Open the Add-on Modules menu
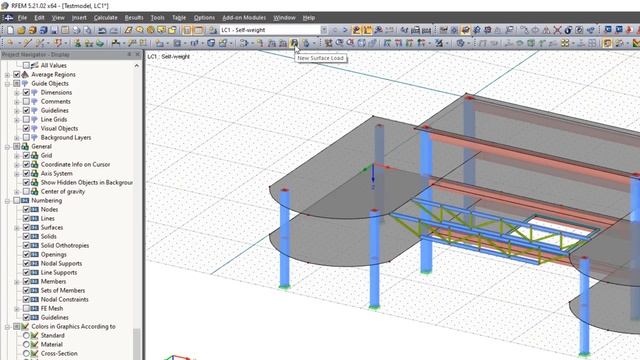The image size is (640, 360). click(x=244, y=18)
